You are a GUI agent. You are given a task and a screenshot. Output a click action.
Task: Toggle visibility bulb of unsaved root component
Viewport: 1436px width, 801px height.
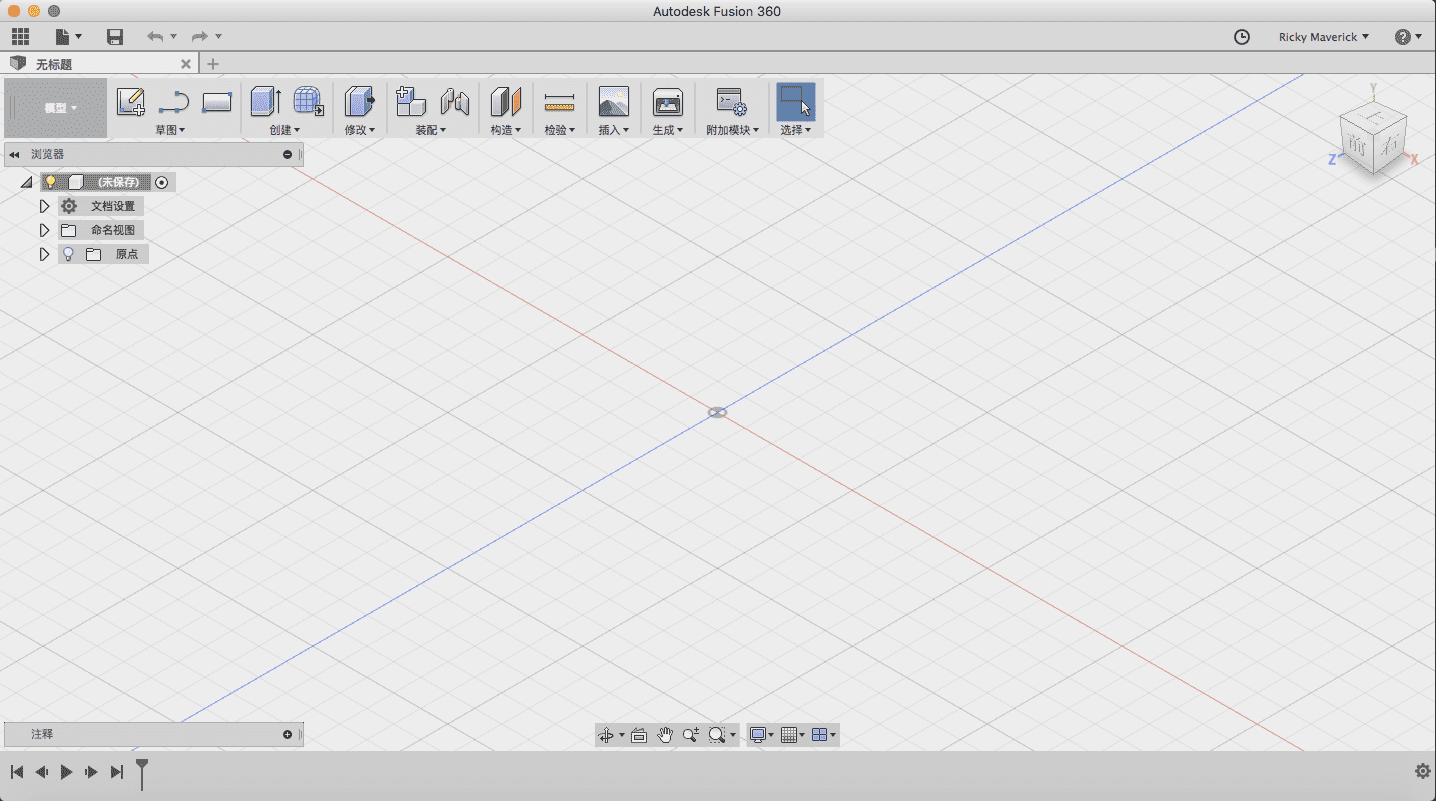50,182
